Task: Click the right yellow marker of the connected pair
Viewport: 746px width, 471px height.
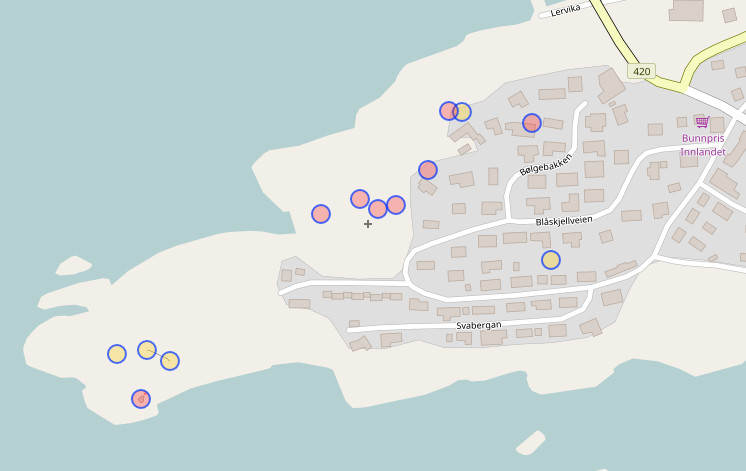Action: [x=170, y=361]
